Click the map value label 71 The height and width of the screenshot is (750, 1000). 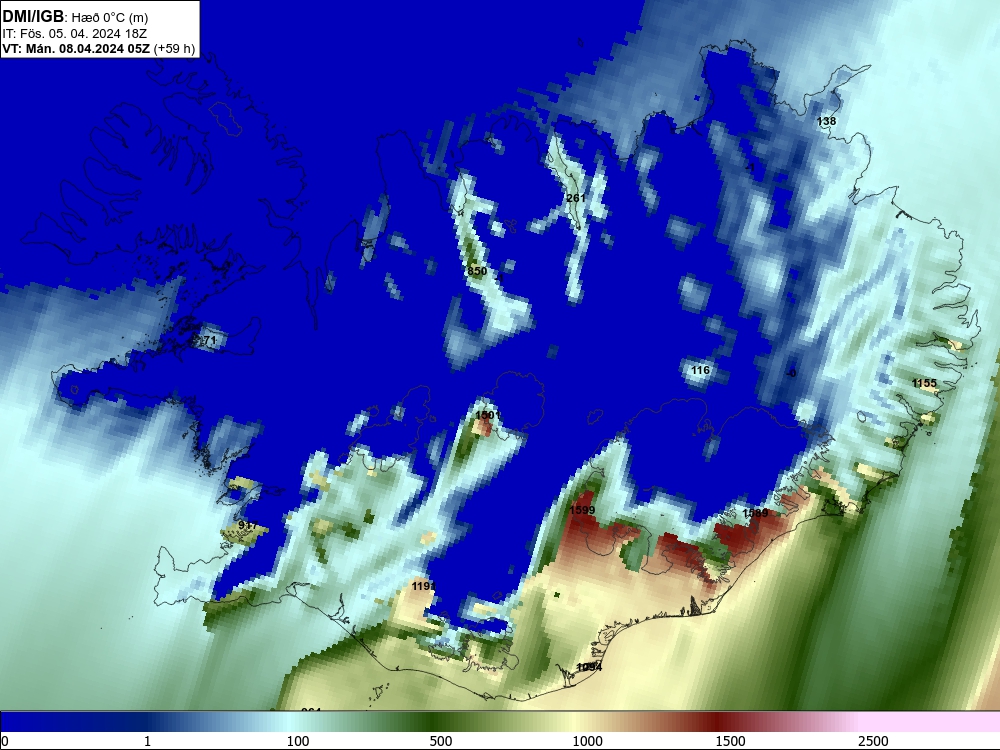pyautogui.click(x=210, y=341)
